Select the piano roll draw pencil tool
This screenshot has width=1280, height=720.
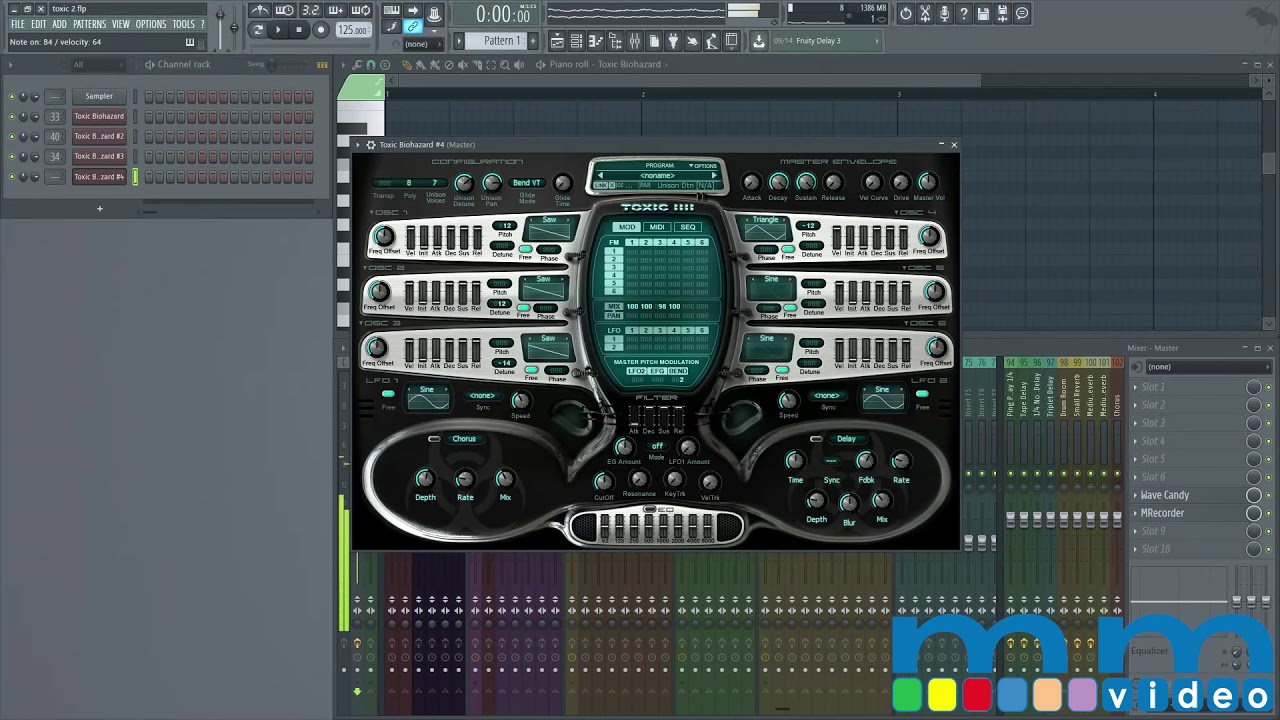pos(406,64)
